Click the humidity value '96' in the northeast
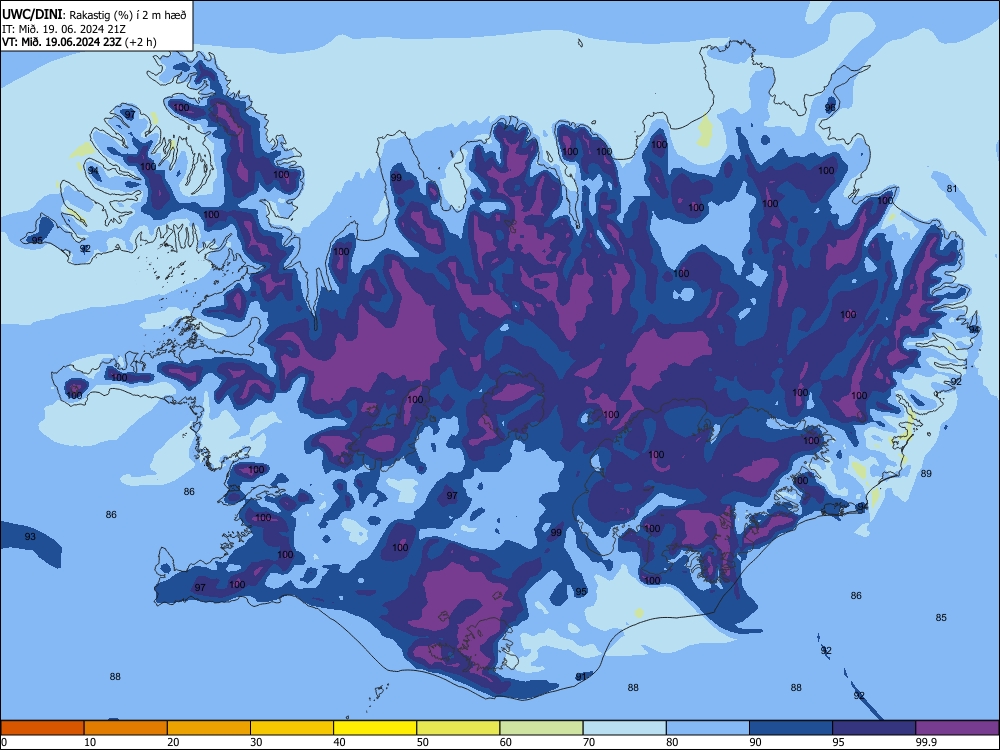Image resolution: width=1000 pixels, height=750 pixels. tap(830, 108)
